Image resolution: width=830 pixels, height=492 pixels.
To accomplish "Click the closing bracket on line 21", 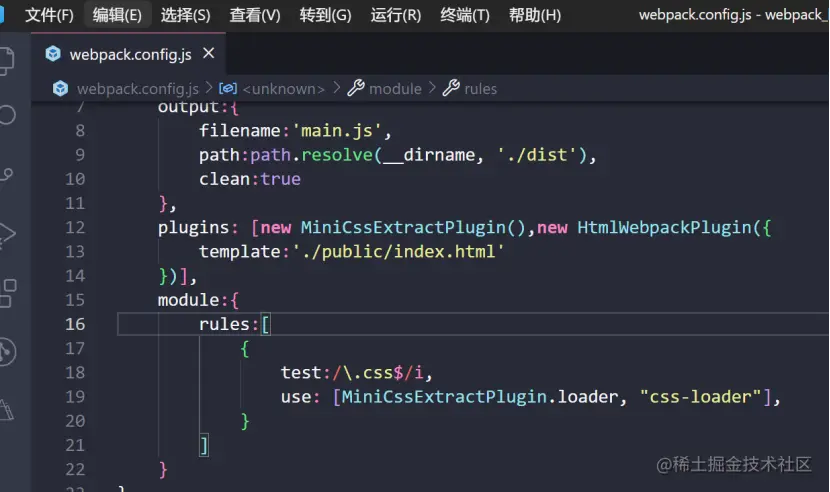I will tap(204, 445).
